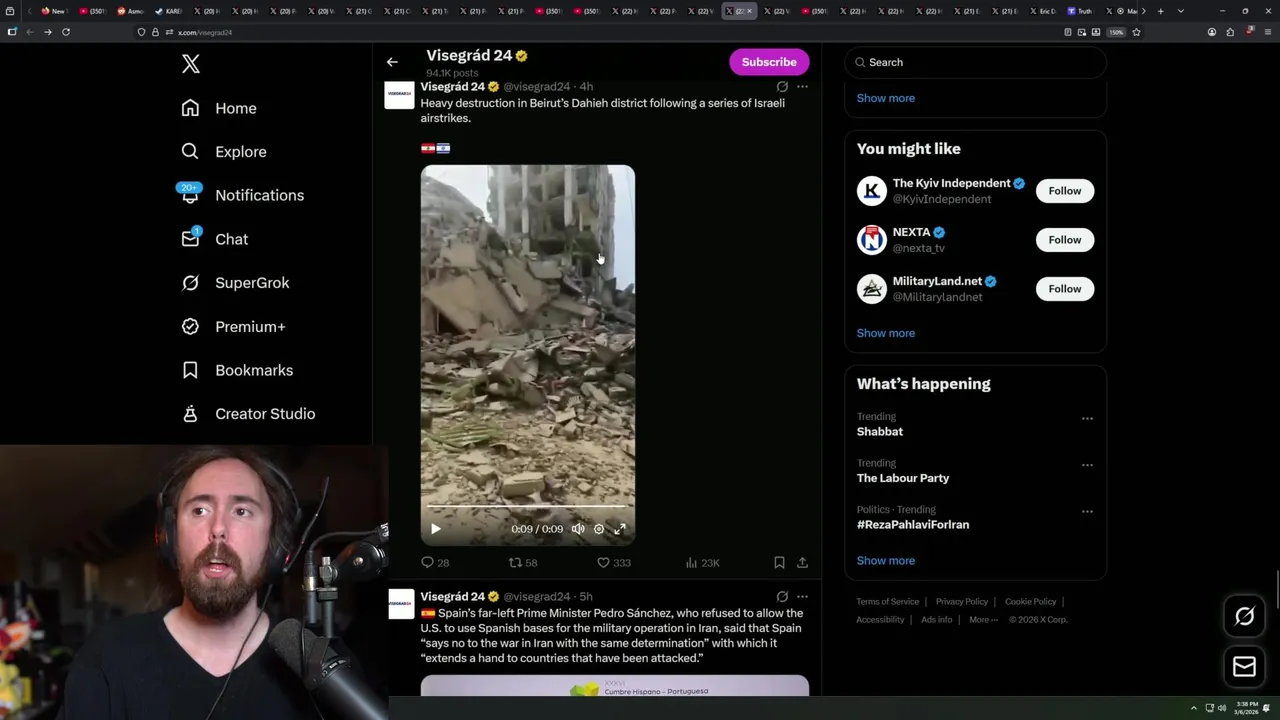Subscribe to Visegrád 24

coord(769,62)
